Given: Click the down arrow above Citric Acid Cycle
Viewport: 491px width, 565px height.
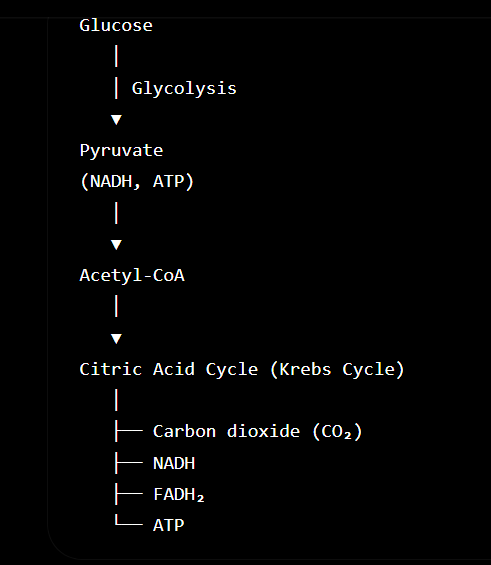Looking at the screenshot, I should (116, 339).
